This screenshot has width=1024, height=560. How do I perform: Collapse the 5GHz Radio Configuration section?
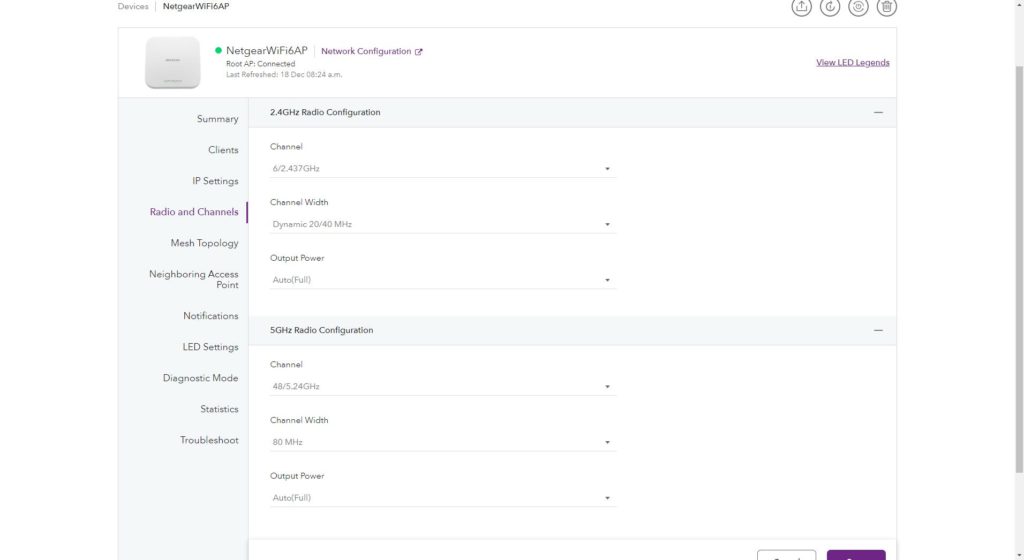pyautogui.click(x=878, y=330)
